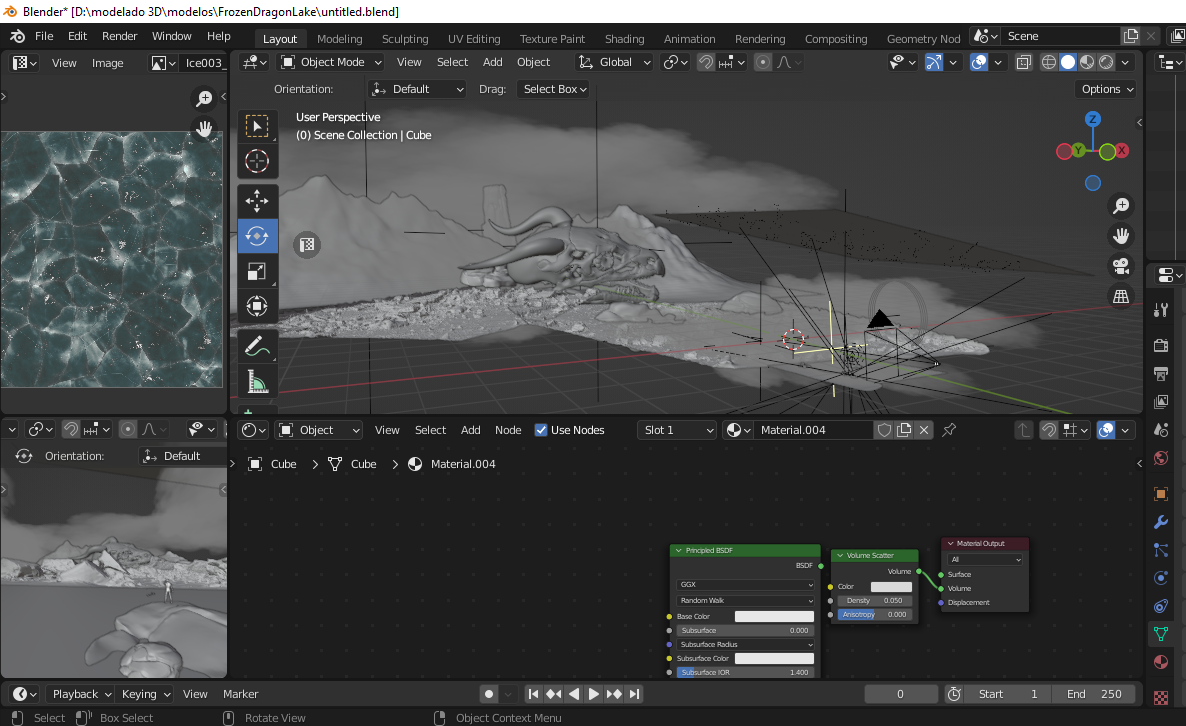Toggle X-ray mode
This screenshot has width=1186, height=726.
(x=1023, y=62)
